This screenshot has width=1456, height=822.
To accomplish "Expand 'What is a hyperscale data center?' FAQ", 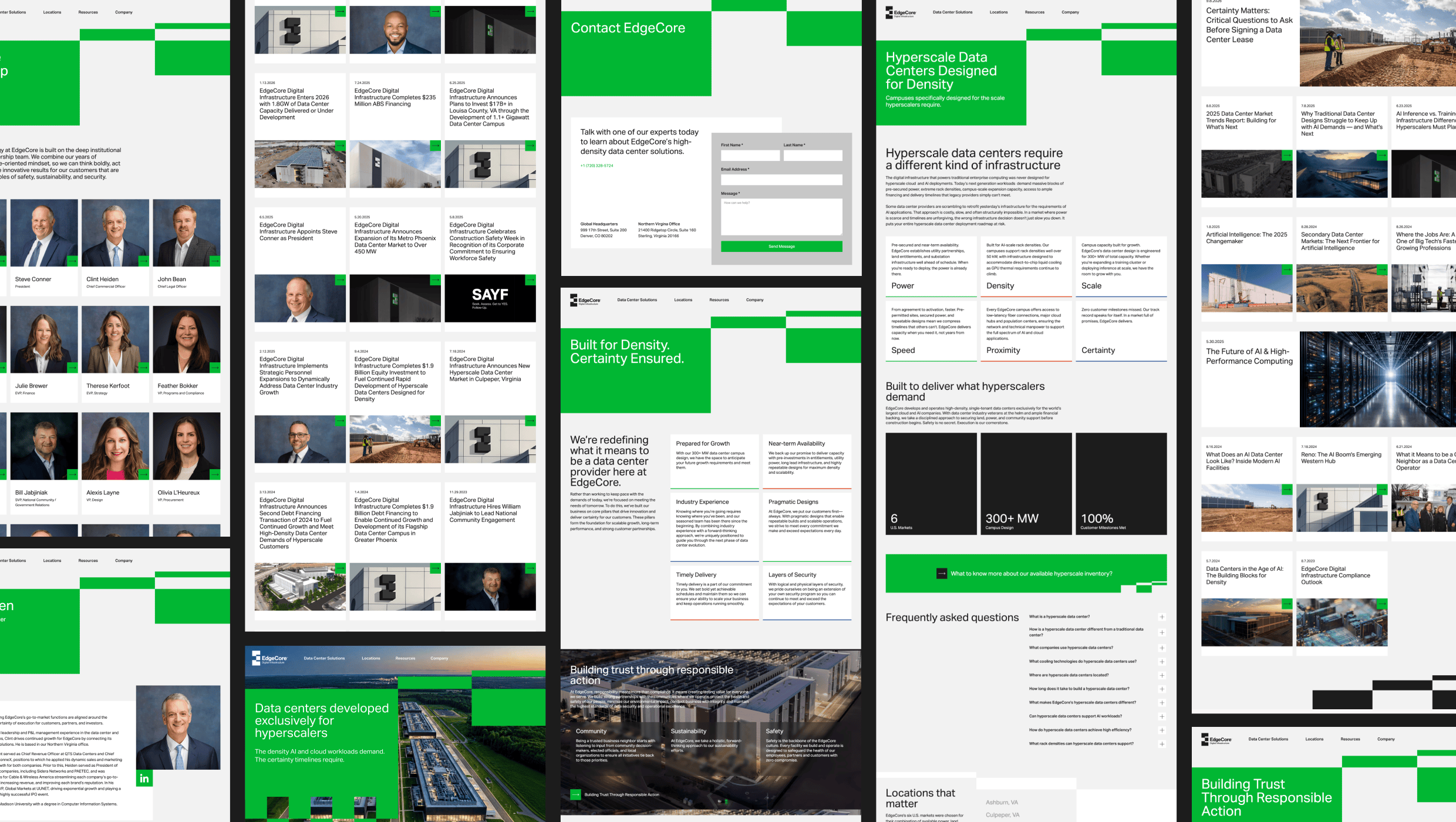I will coord(1162,617).
